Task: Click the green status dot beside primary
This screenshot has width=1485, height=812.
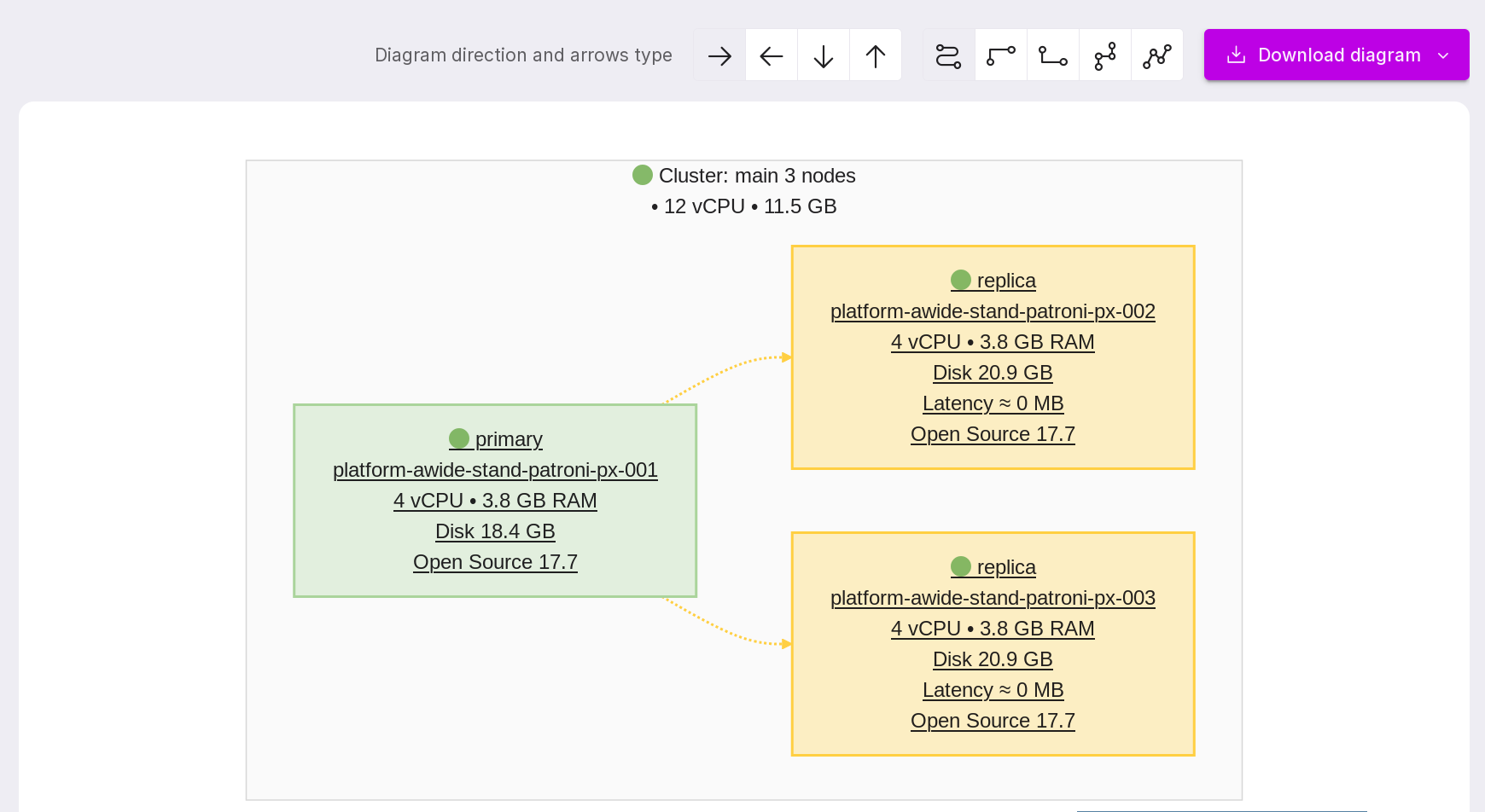Action: (x=459, y=438)
